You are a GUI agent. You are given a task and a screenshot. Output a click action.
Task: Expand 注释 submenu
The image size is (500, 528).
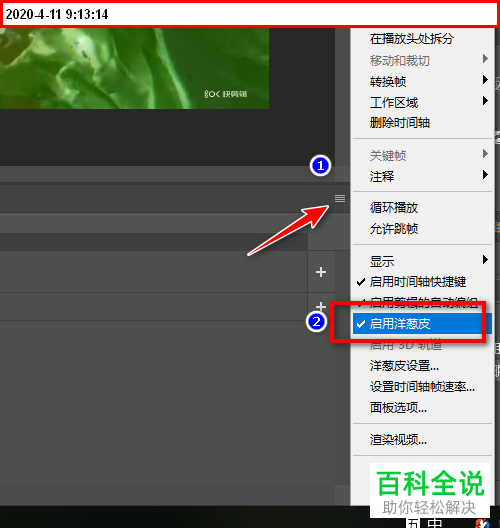point(422,176)
